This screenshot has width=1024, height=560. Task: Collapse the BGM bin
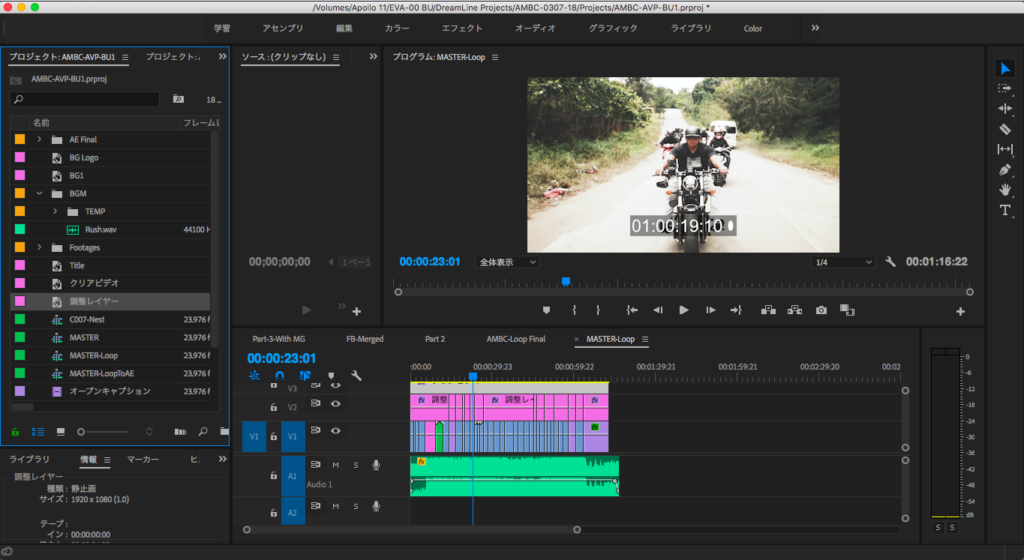click(39, 193)
